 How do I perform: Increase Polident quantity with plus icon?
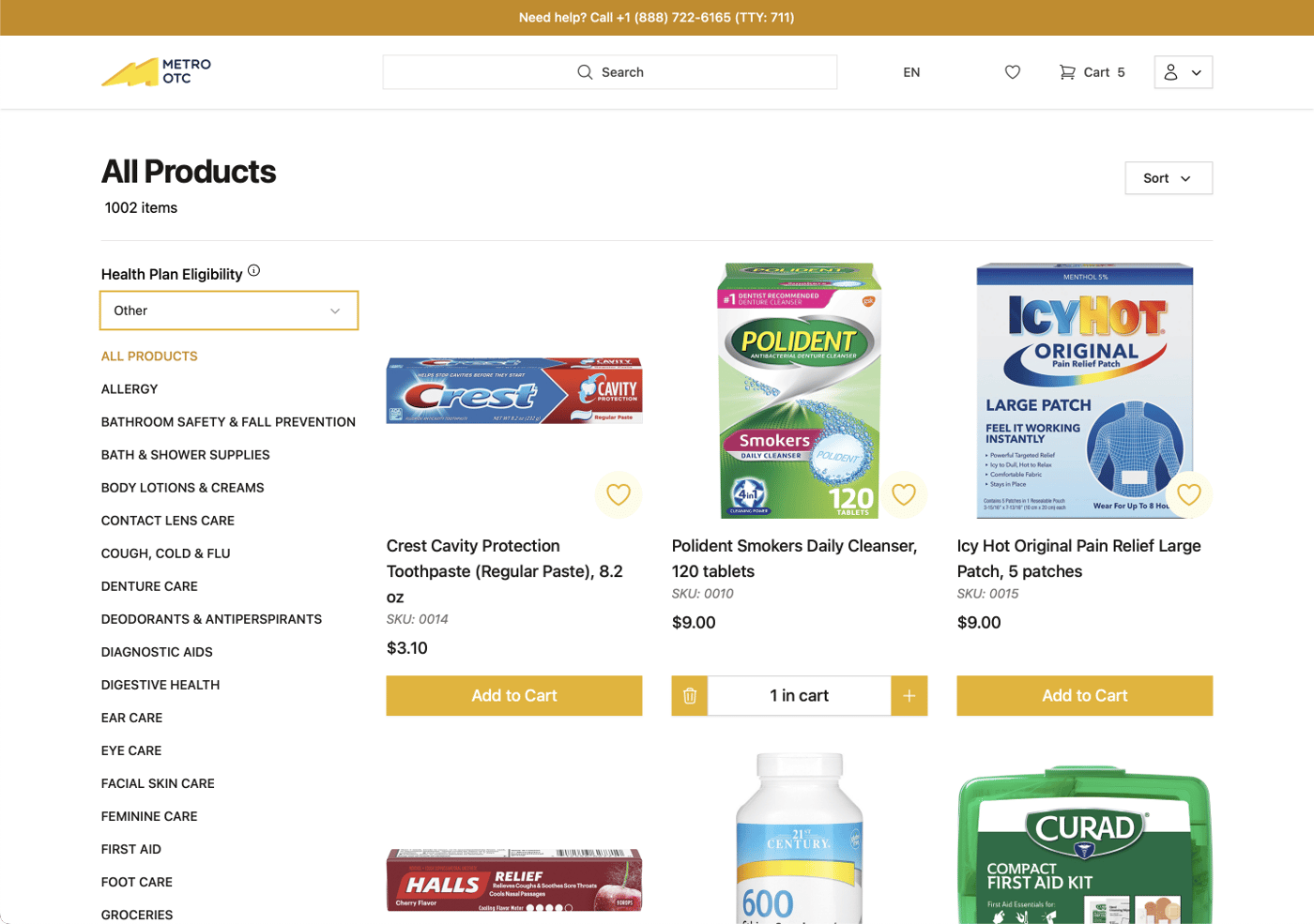909,696
